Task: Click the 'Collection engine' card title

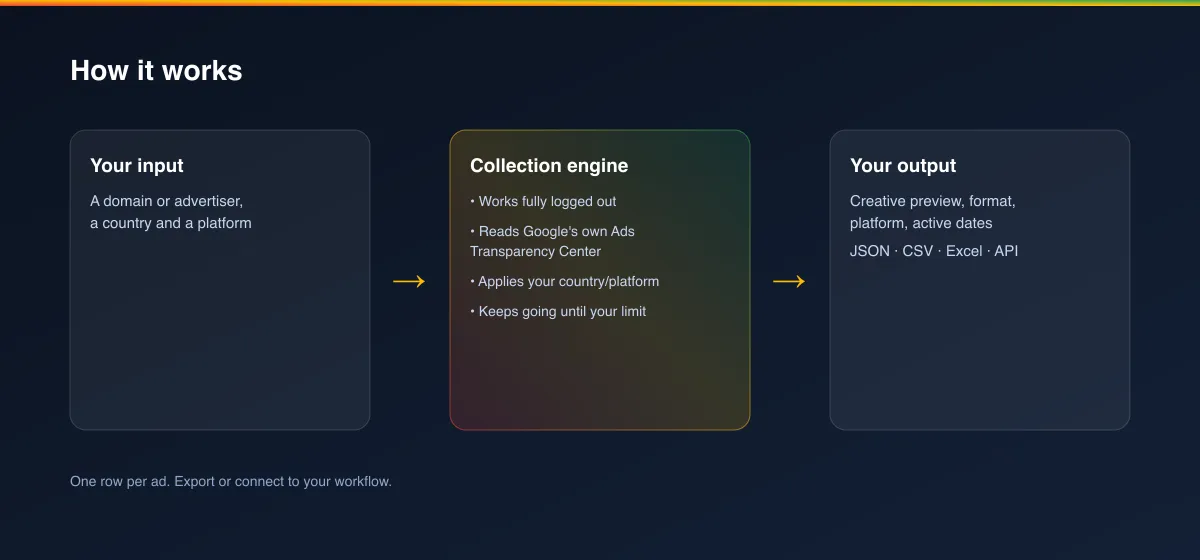Action: click(x=549, y=166)
